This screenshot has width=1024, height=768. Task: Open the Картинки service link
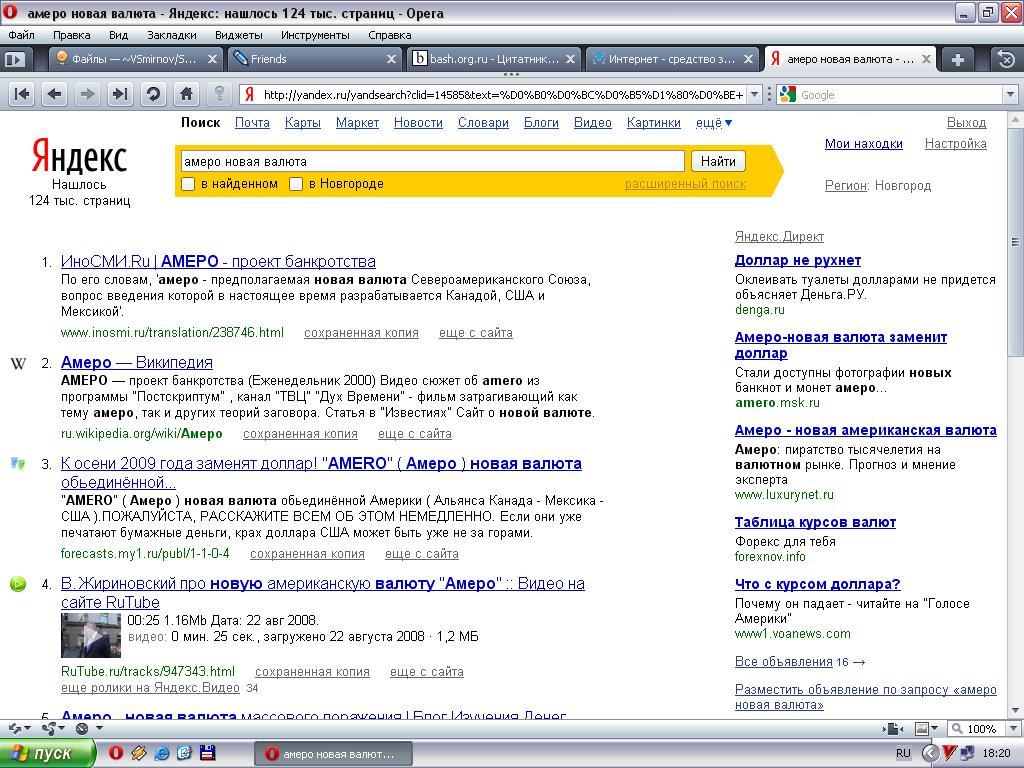click(654, 123)
